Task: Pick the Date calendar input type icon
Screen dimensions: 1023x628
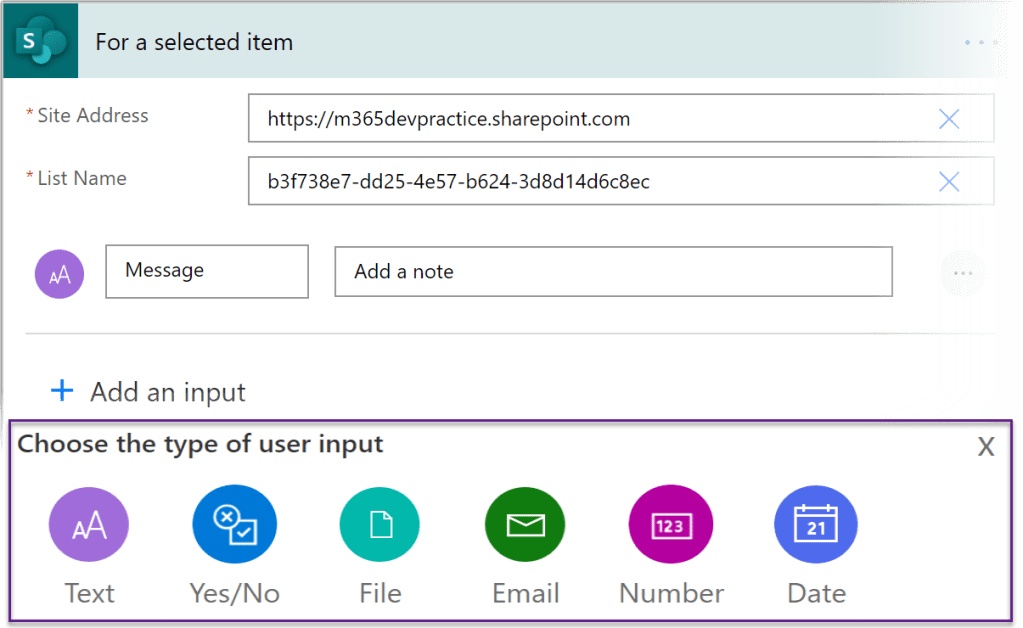Action: pos(816,525)
